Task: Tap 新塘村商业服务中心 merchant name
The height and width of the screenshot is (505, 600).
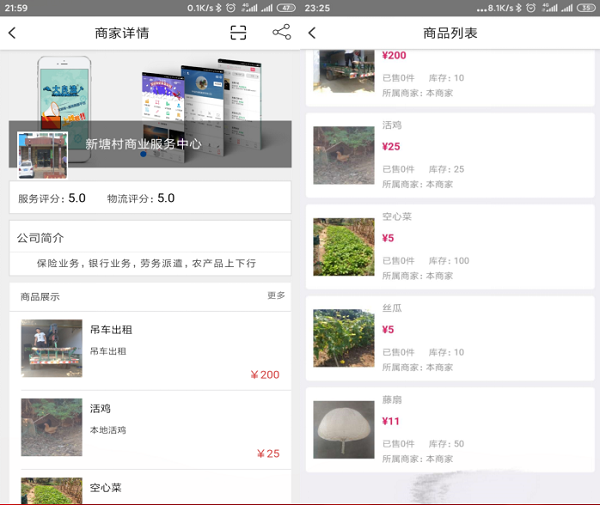Action: click(143, 144)
